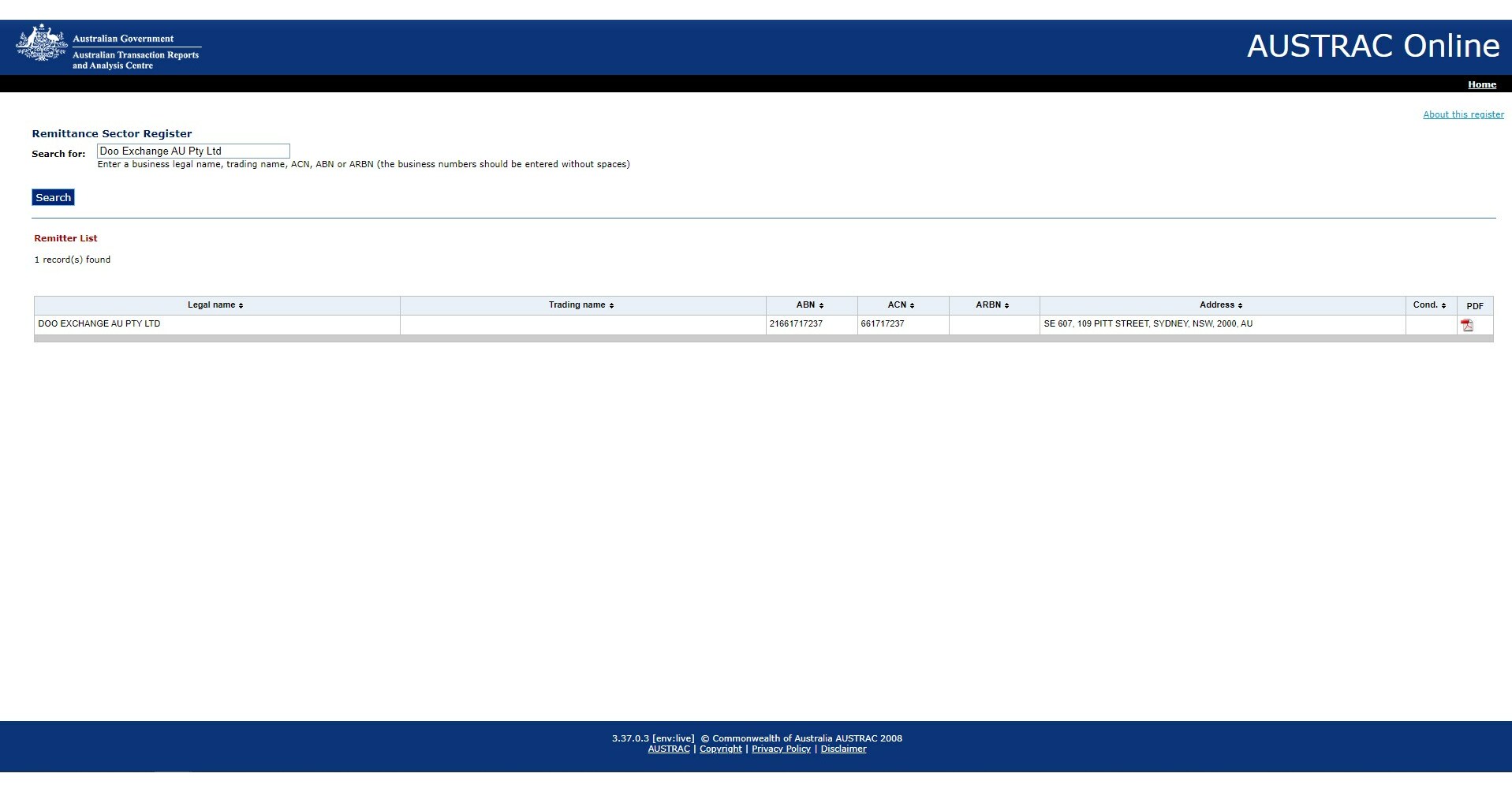
Task: Sort by Trading name column
Action: [581, 305]
